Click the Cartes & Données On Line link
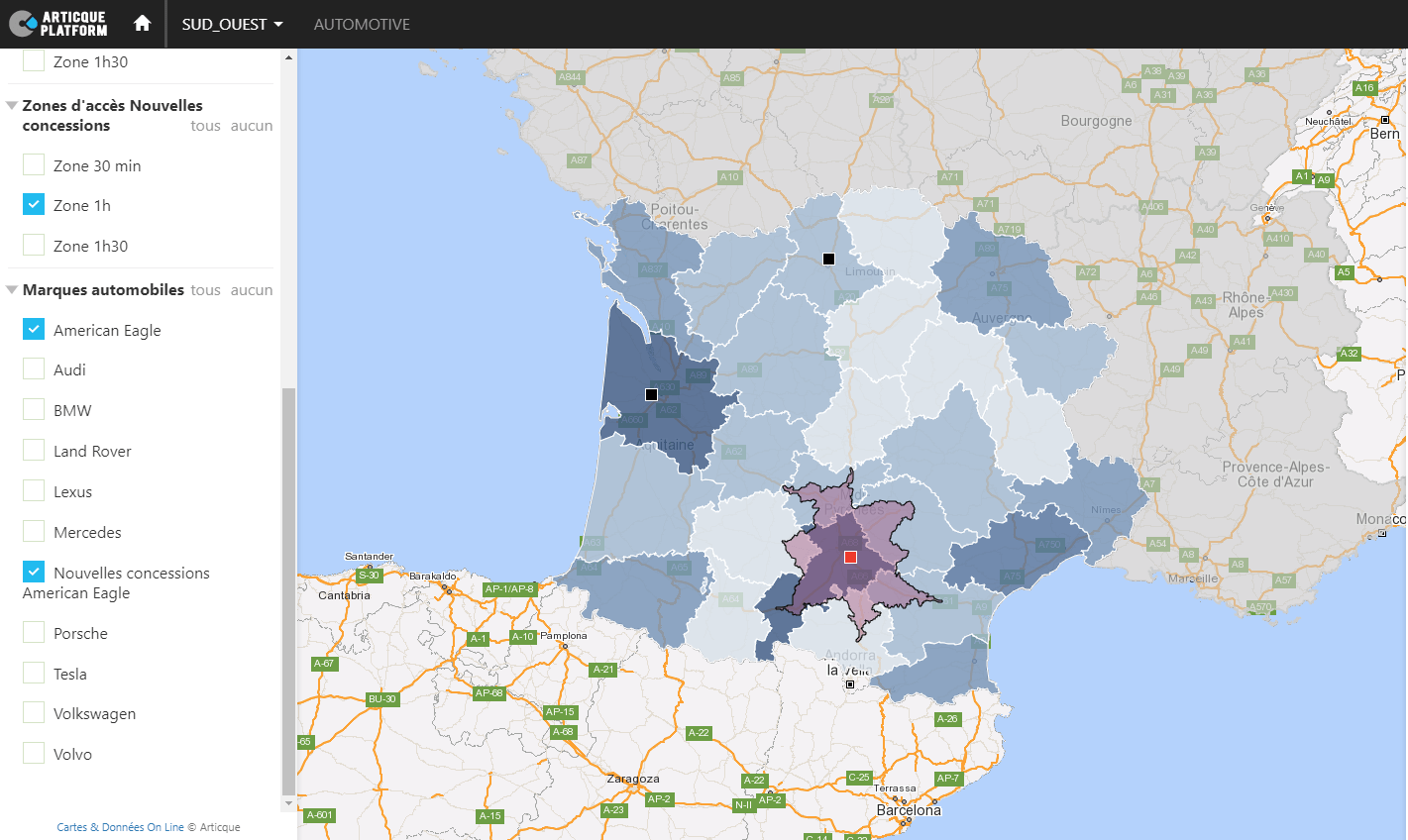Image resolution: width=1408 pixels, height=840 pixels. (120, 827)
